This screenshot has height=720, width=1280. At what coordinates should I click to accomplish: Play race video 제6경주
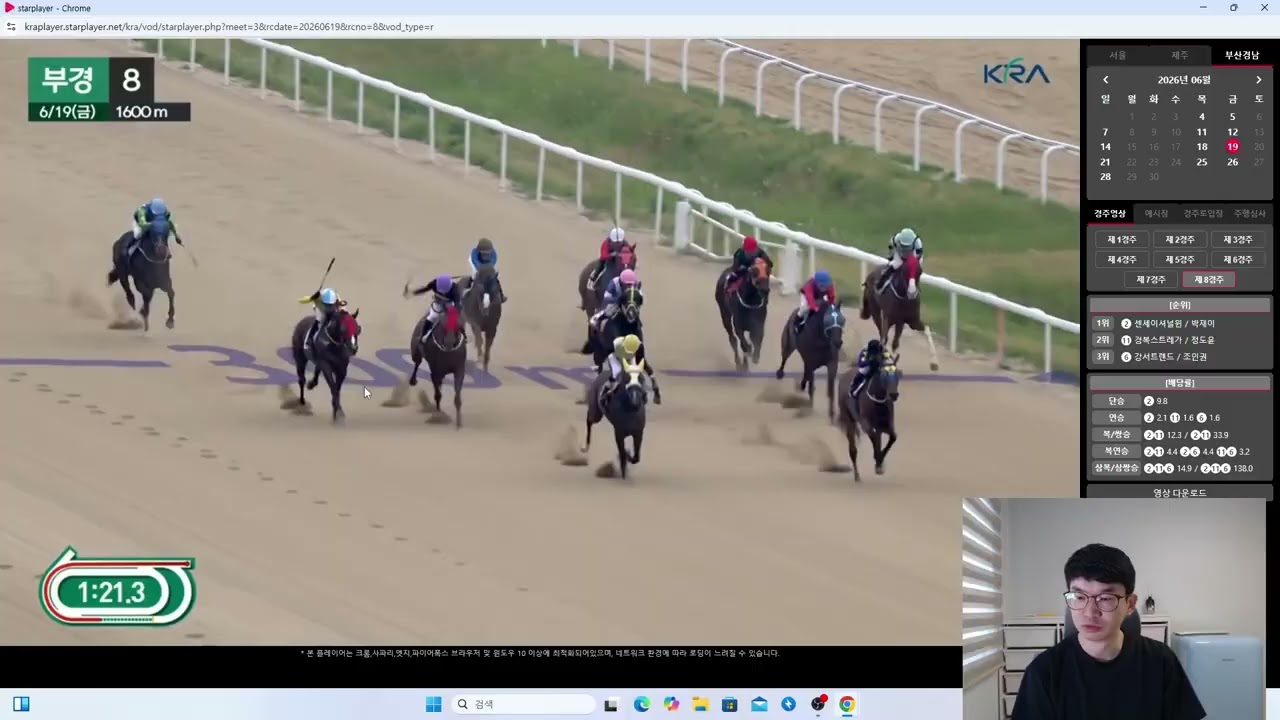point(1237,260)
